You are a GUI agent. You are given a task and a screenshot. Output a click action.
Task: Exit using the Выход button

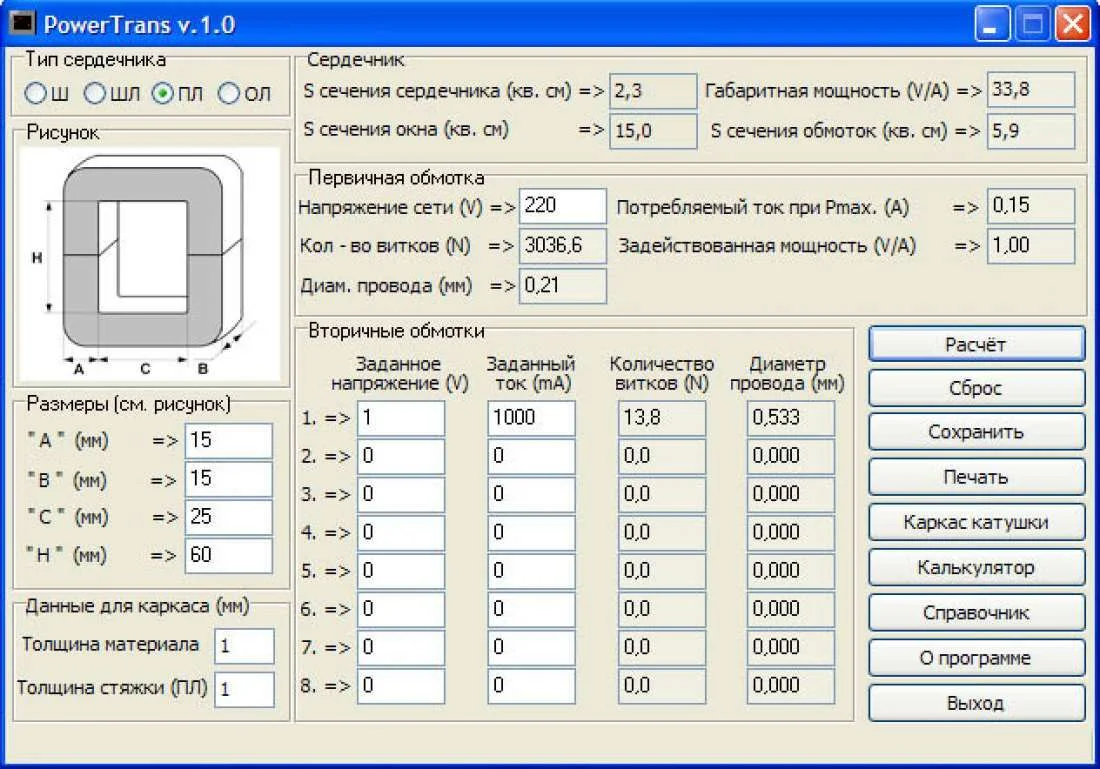pos(976,703)
